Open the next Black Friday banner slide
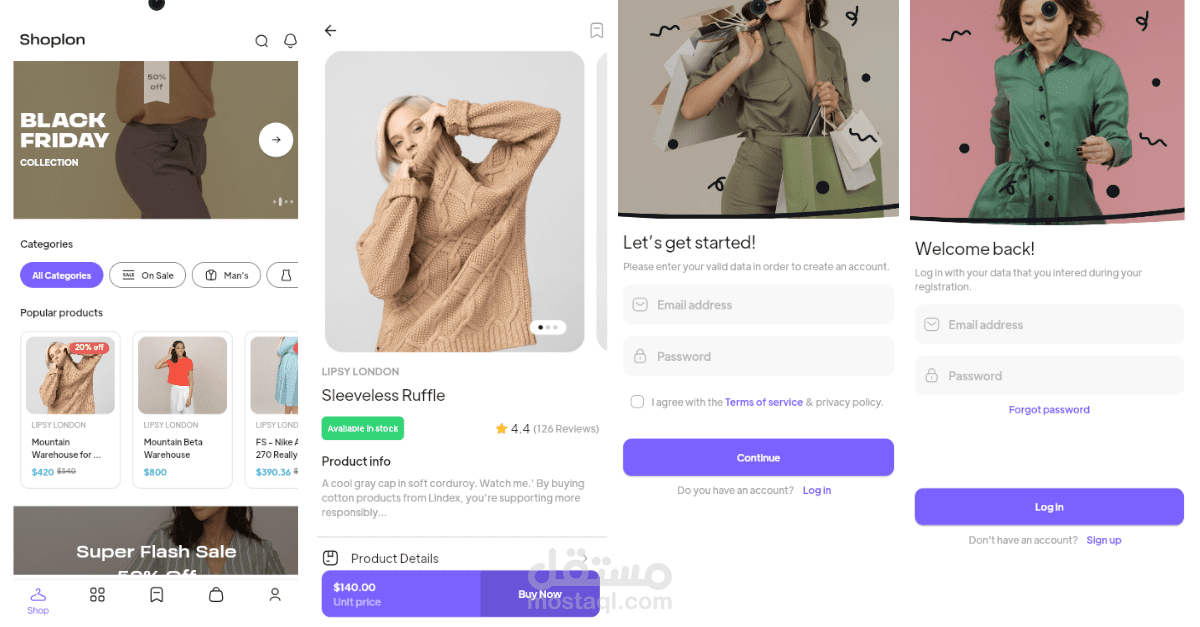This screenshot has width=1200, height=627. (276, 140)
